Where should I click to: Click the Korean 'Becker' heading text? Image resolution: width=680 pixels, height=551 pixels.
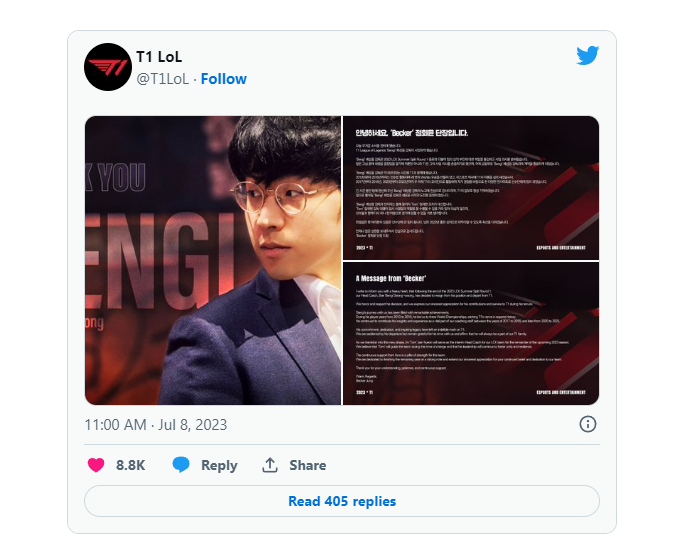click(x=412, y=133)
